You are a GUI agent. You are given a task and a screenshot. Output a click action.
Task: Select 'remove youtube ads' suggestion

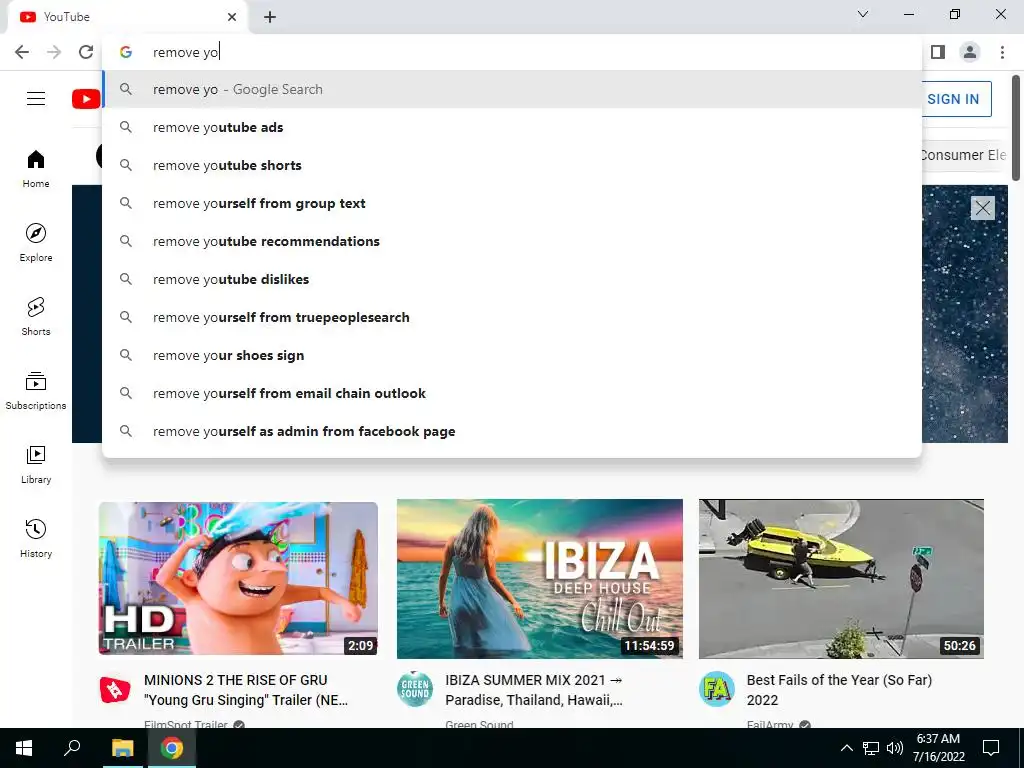tap(512, 127)
